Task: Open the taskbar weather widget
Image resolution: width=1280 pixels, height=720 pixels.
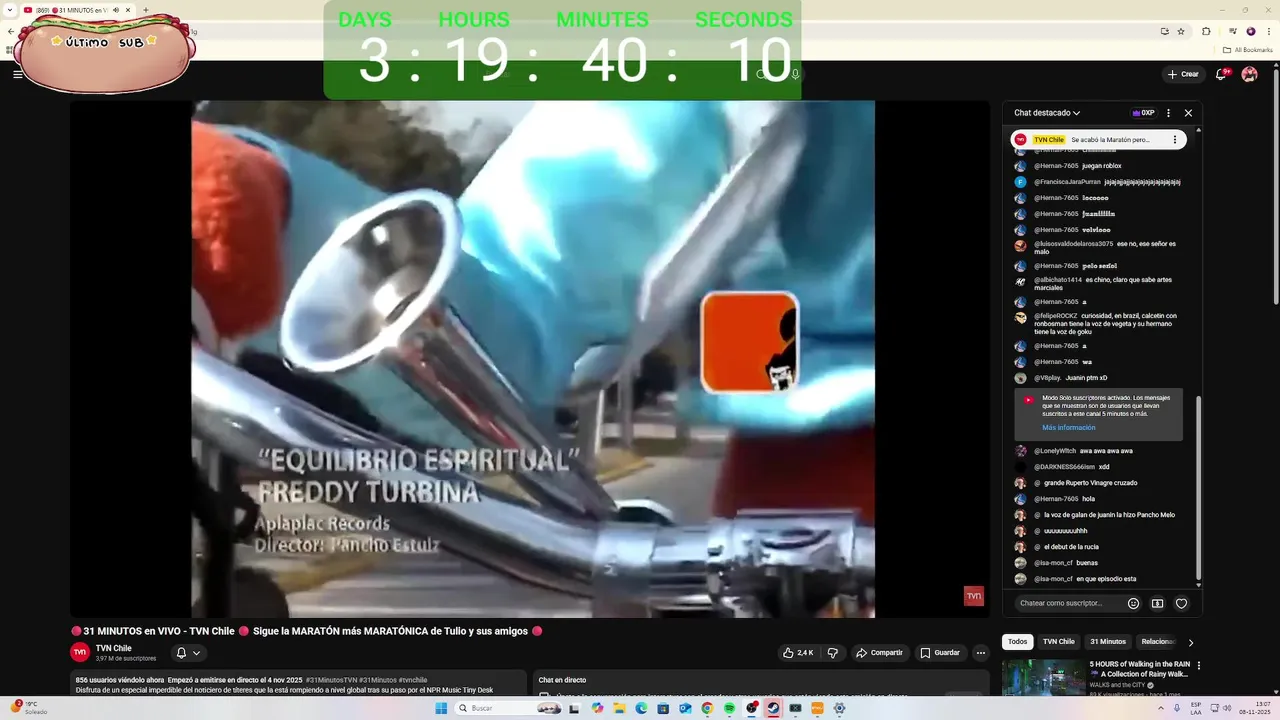Action: click(x=30, y=708)
